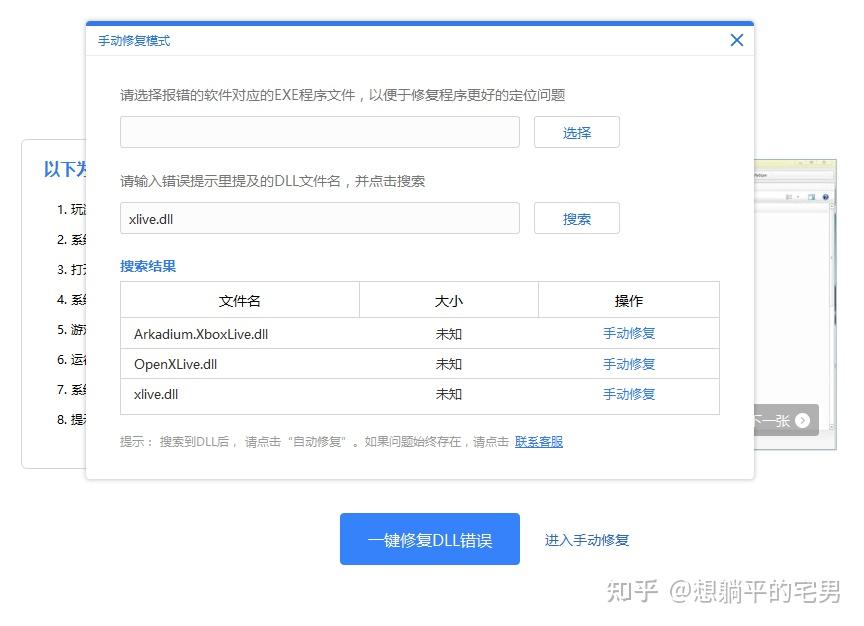Click the 搜索 button to search the DLL

click(x=576, y=218)
